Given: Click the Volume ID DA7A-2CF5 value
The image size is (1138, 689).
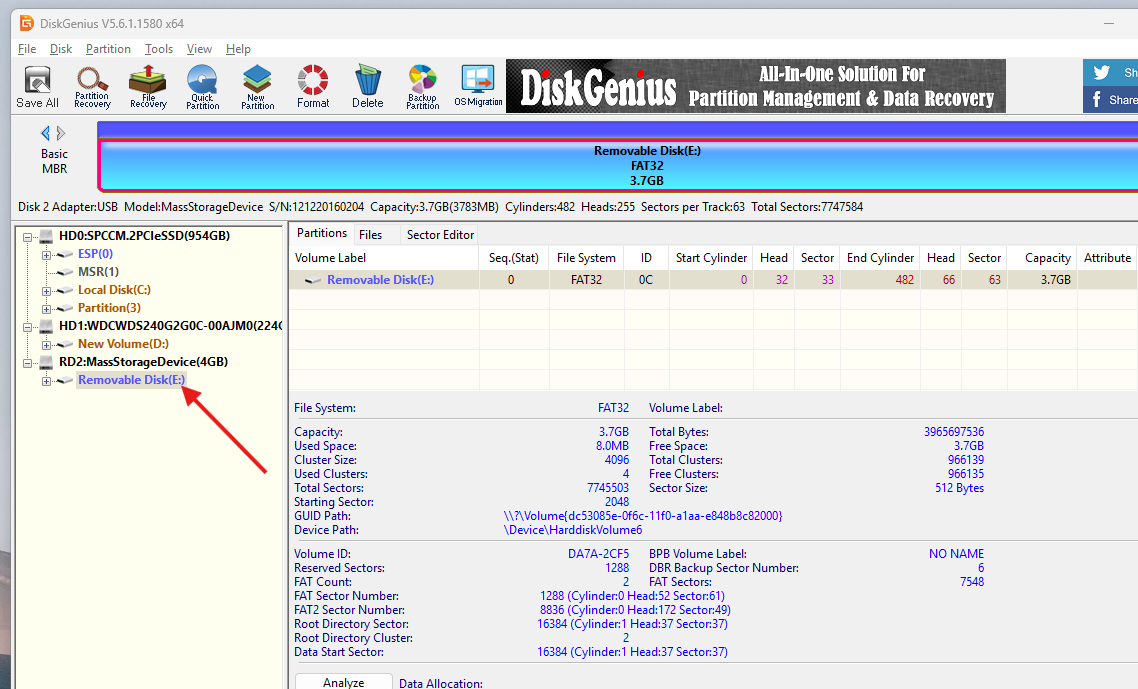Looking at the screenshot, I should coord(598,553).
